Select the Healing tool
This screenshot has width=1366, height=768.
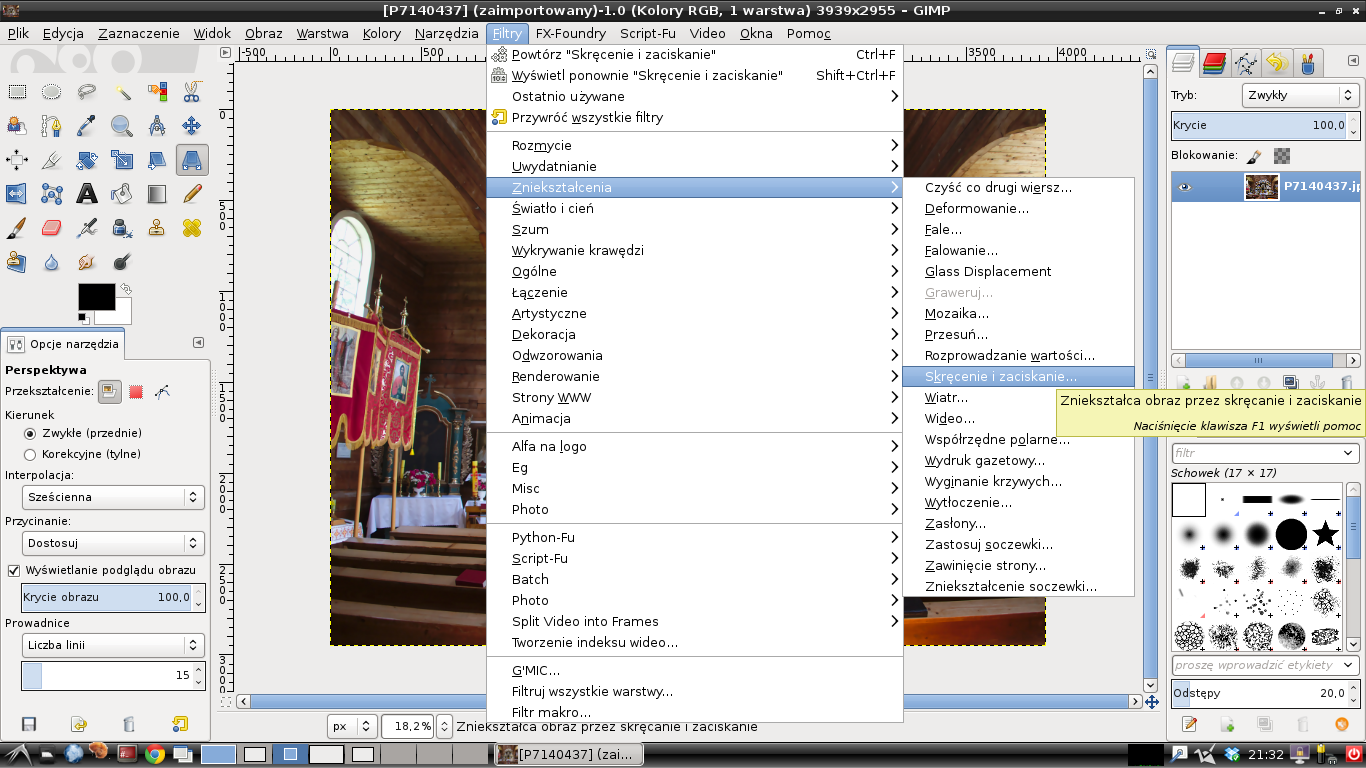click(192, 228)
